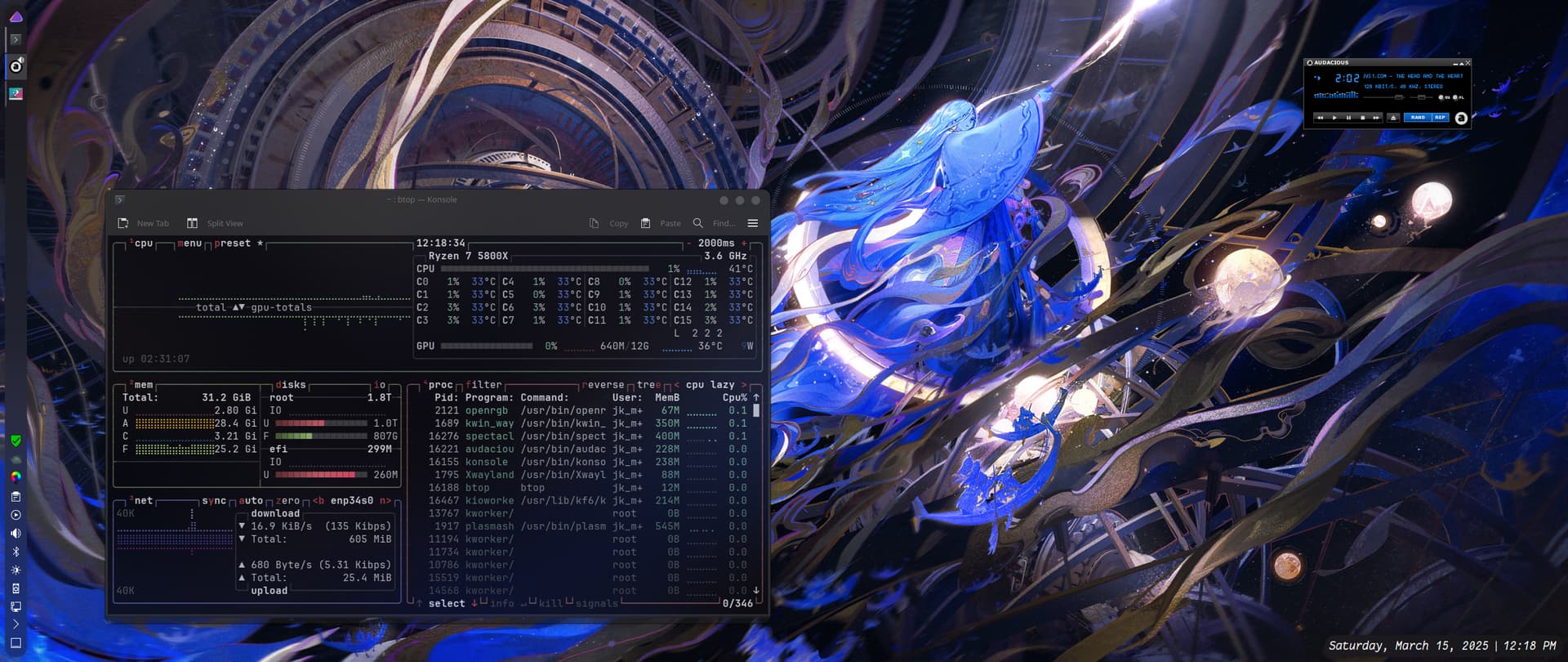The width and height of the screenshot is (1568, 662).
Task: Toggle REP repeat in Audacious
Action: pos(1440,118)
